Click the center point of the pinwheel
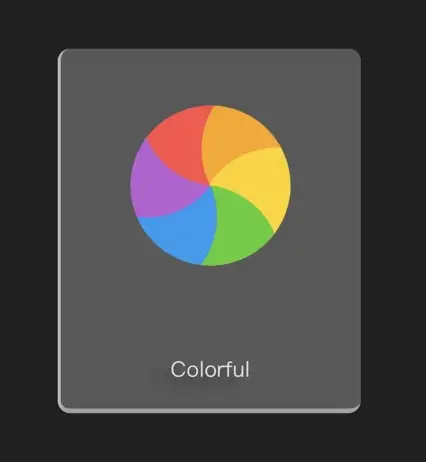 tap(210, 185)
